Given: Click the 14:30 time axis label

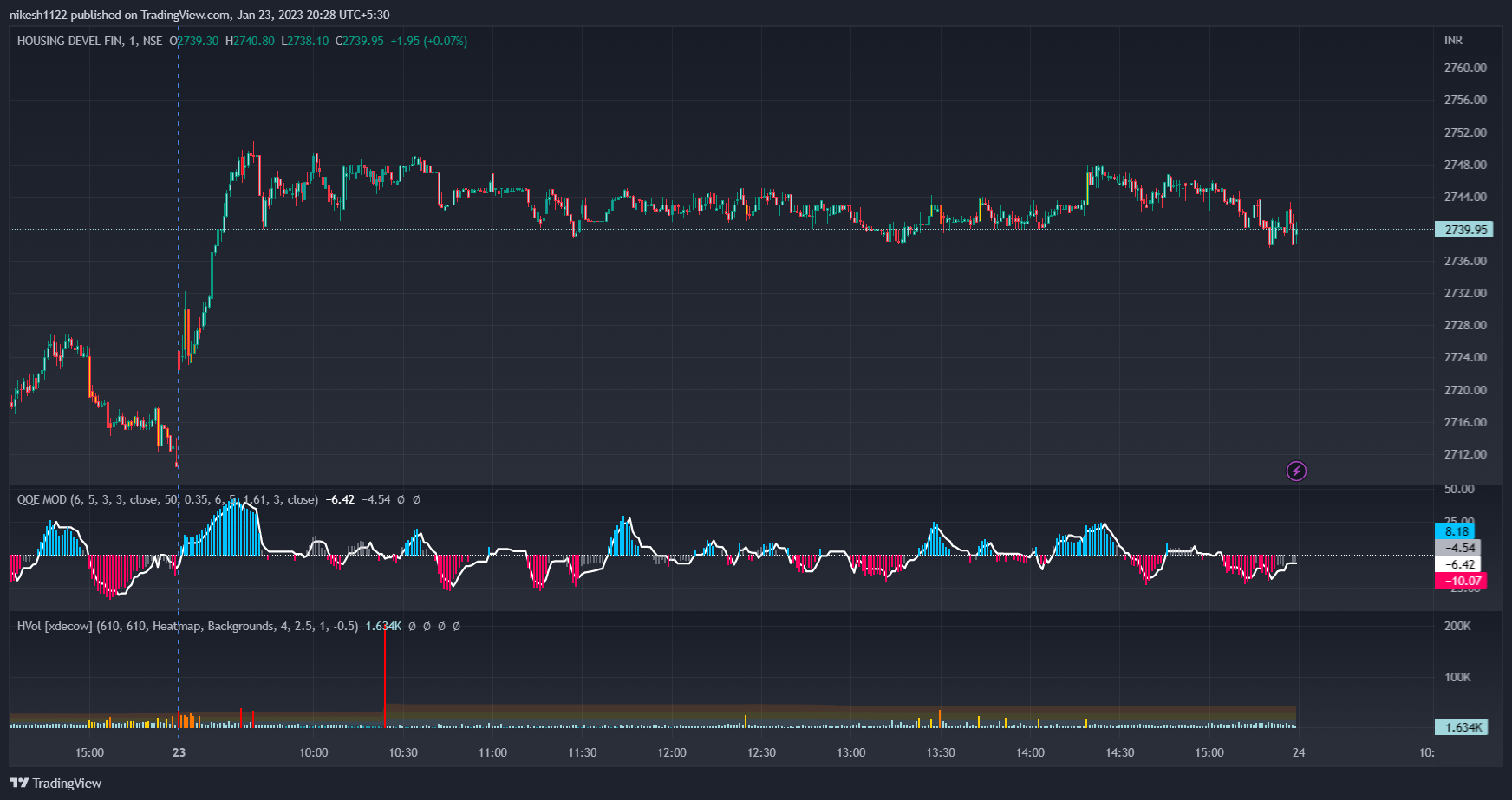Looking at the screenshot, I should click(1119, 752).
